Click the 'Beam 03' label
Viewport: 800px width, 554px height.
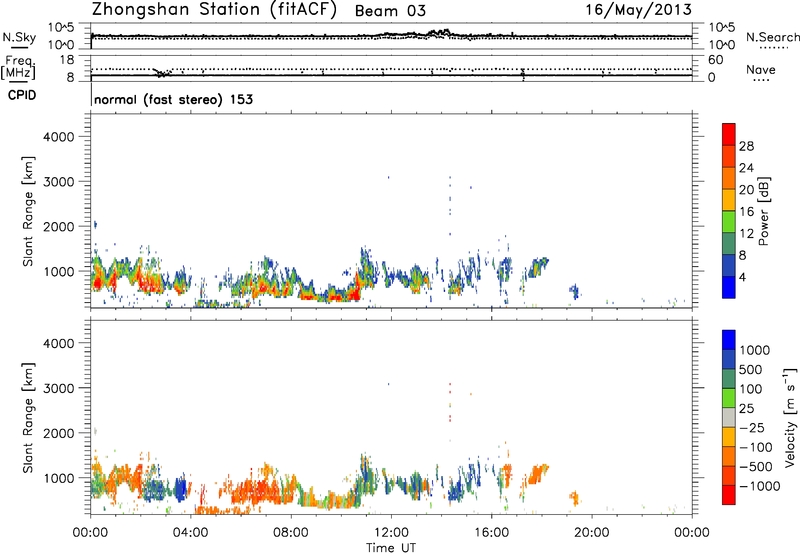point(390,11)
